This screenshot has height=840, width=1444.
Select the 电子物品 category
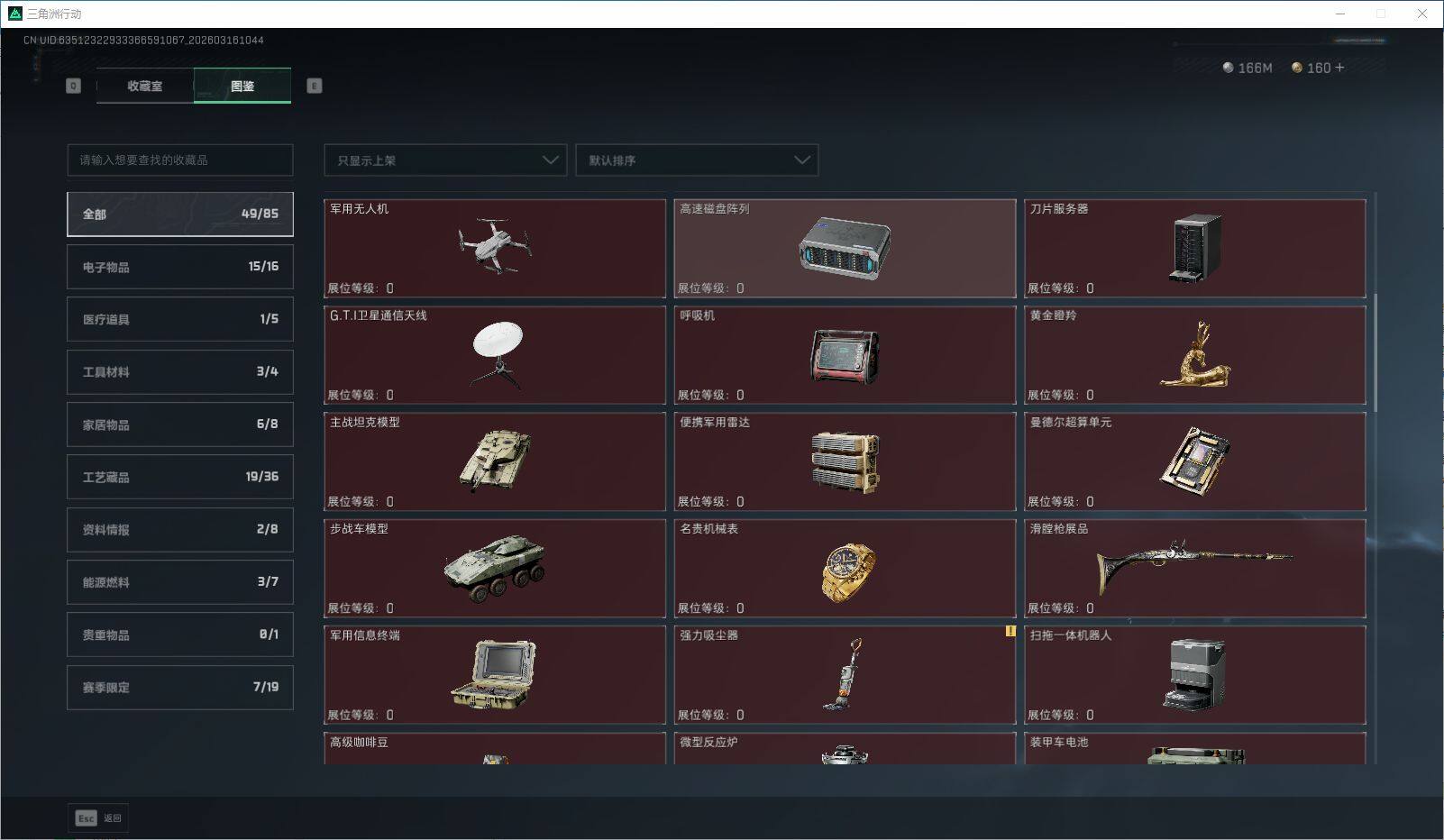[x=179, y=266]
